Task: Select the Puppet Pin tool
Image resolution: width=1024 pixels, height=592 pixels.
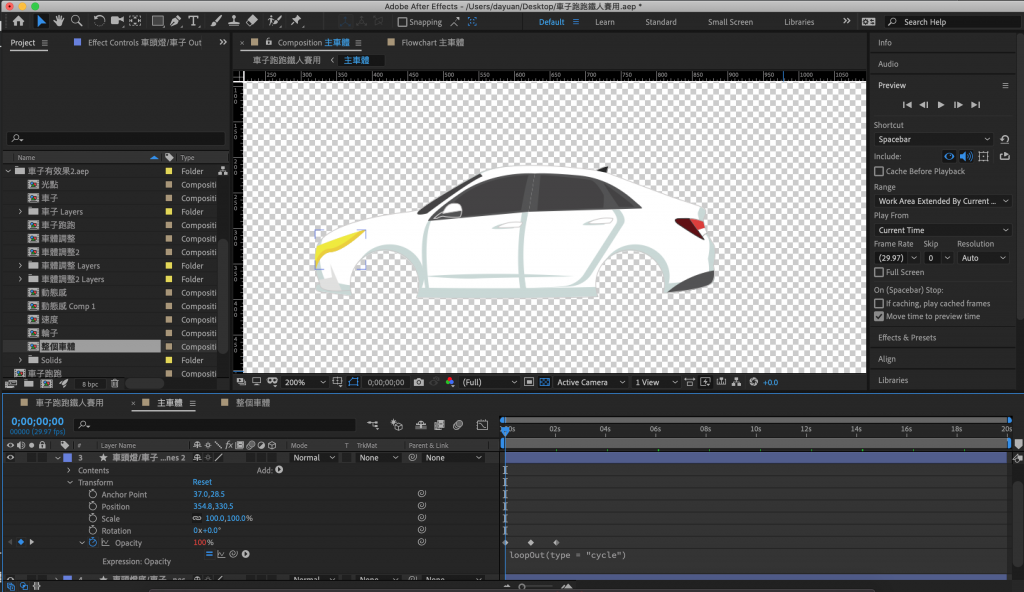Action: (296, 21)
